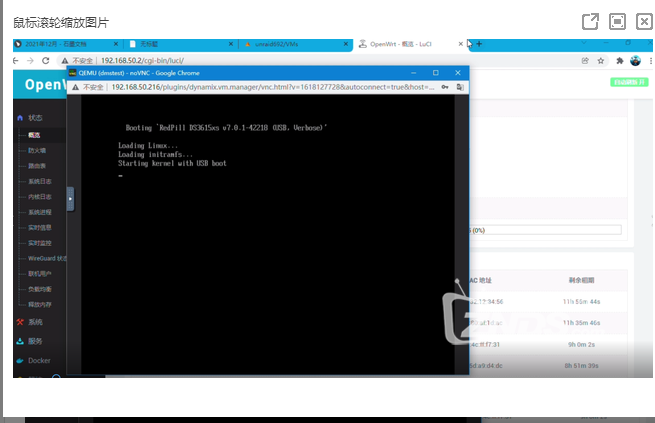Viewport: 655px width, 423px height.
Task: Click the forward navigation arrow
Action: [x=30, y=61]
